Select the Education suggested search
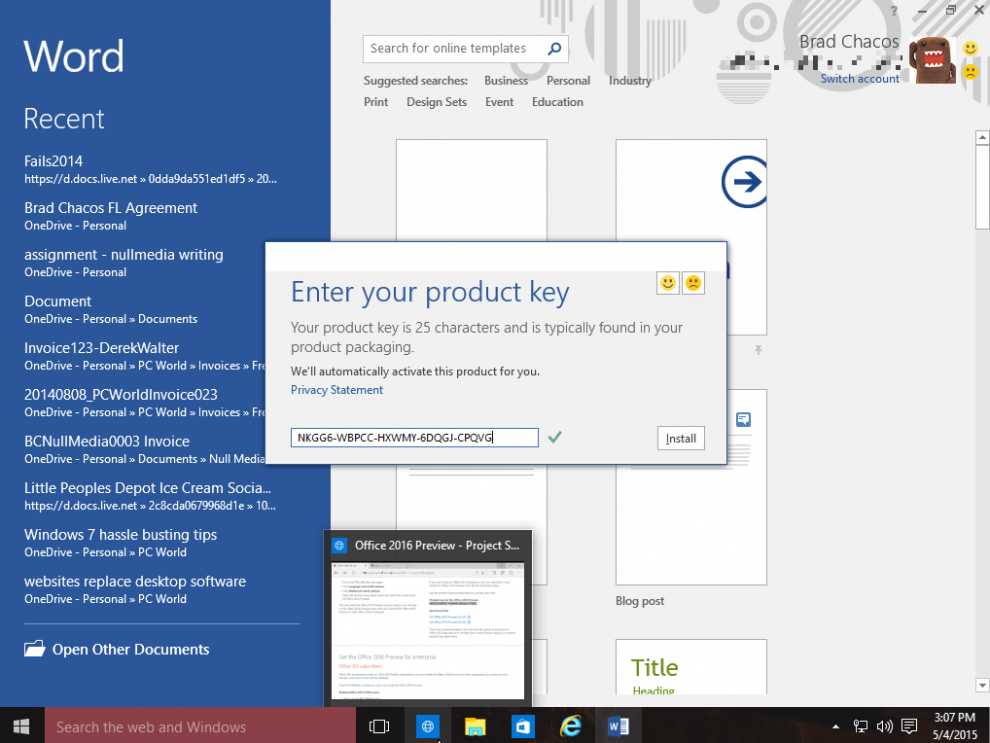Viewport: 990px width, 743px height. (x=557, y=102)
